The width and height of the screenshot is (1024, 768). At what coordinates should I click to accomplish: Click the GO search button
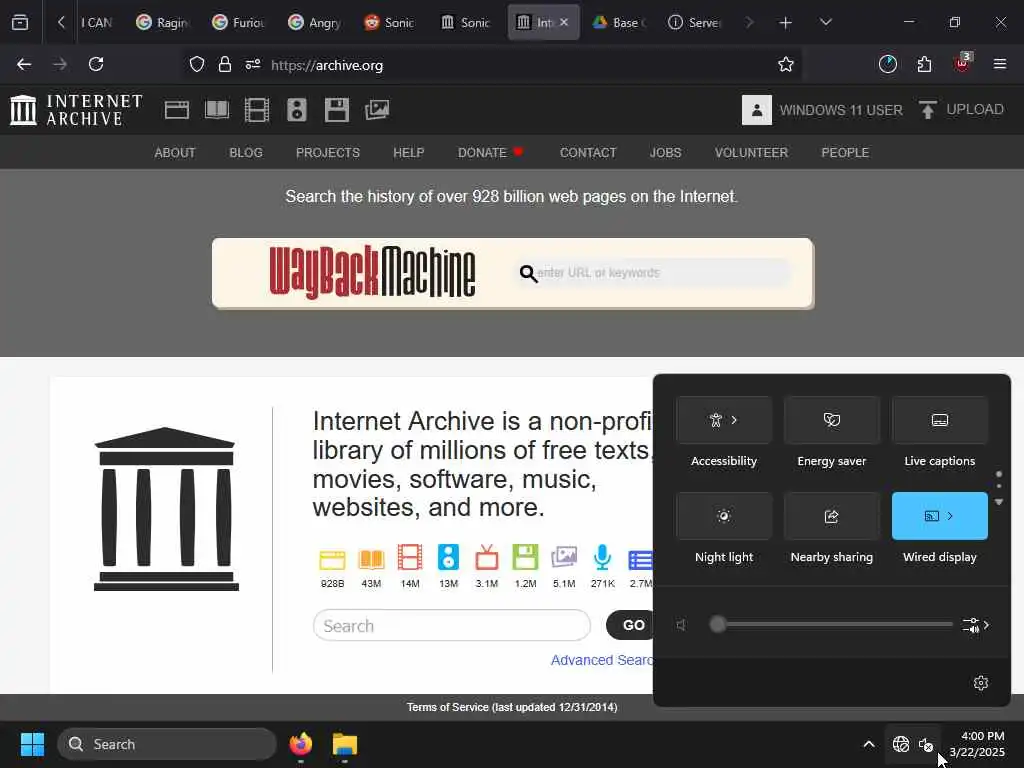630,625
